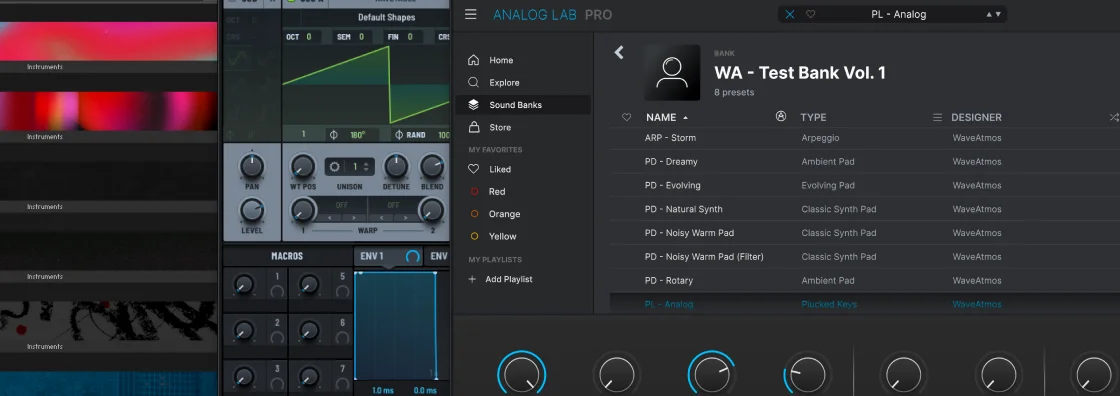Sort preset list by DESIGNER column
Screen dimensions: 1120x396
976,117
